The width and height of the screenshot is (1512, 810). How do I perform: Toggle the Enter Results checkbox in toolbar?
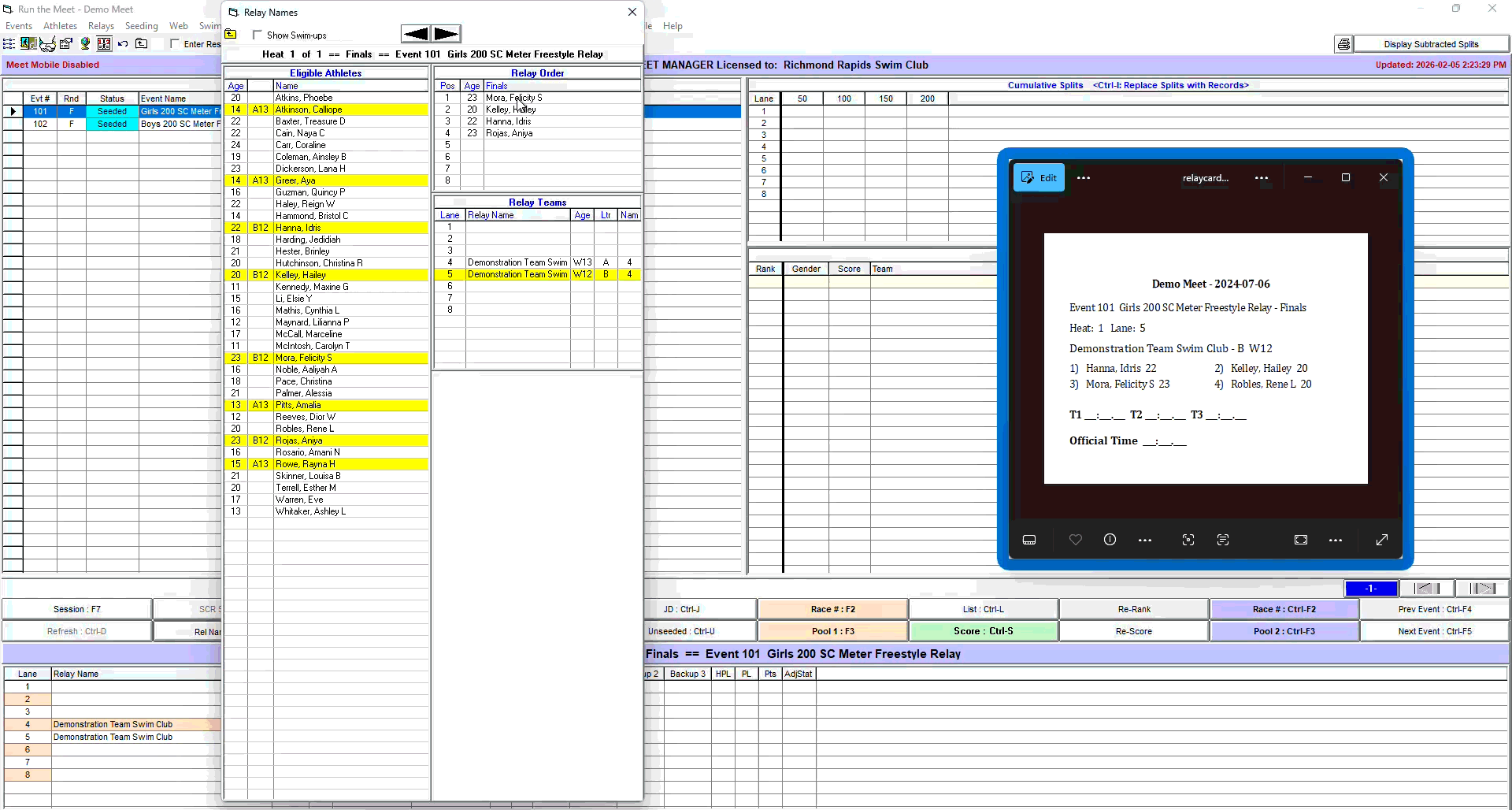(175, 44)
